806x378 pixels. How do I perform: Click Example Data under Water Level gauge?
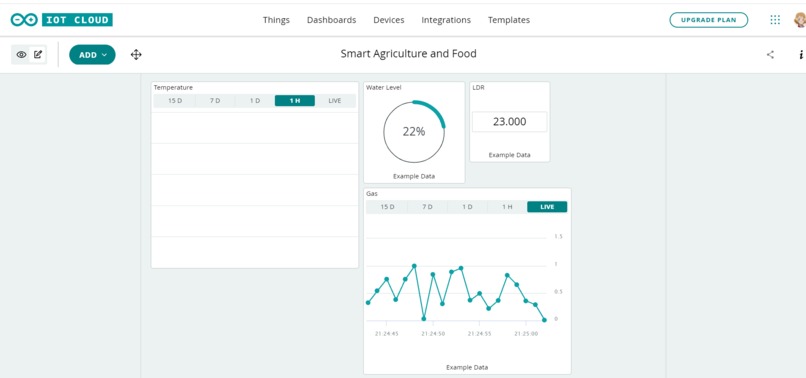pyautogui.click(x=414, y=176)
